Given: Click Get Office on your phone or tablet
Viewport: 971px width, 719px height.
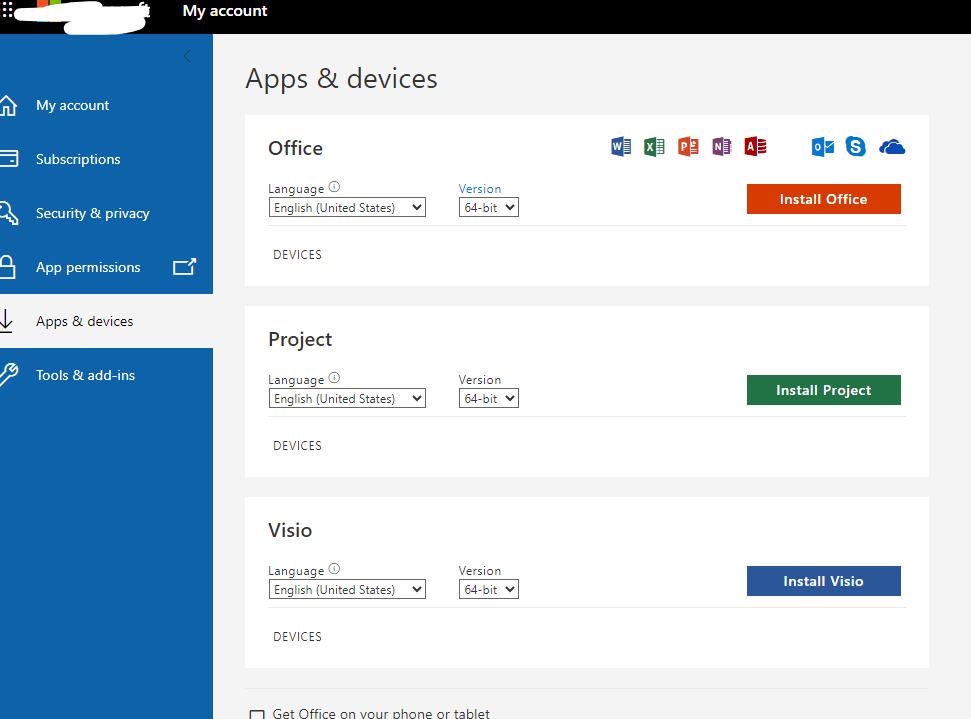Looking at the screenshot, I should (x=381, y=713).
